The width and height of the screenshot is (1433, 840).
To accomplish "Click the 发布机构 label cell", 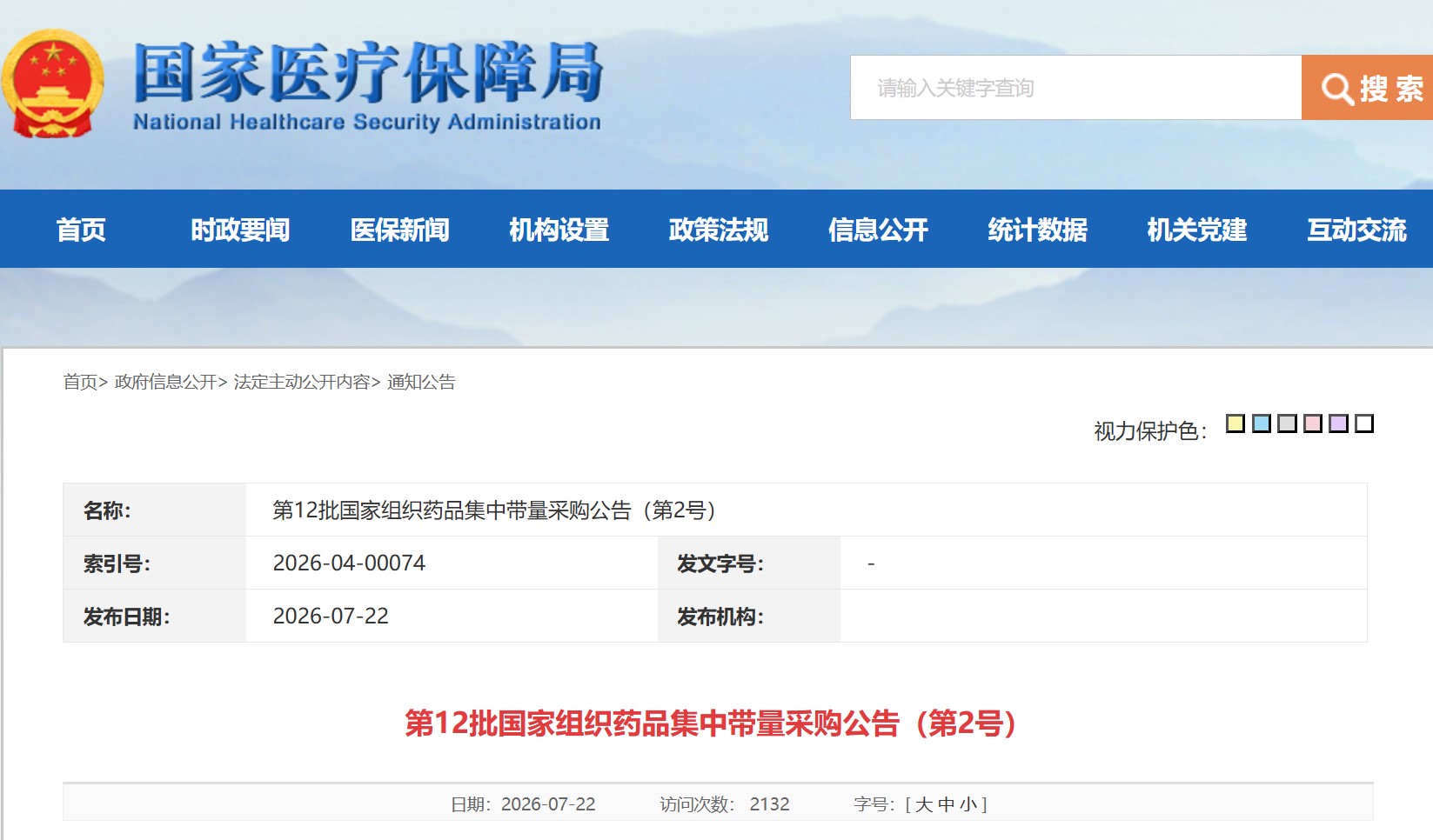I will [x=749, y=616].
